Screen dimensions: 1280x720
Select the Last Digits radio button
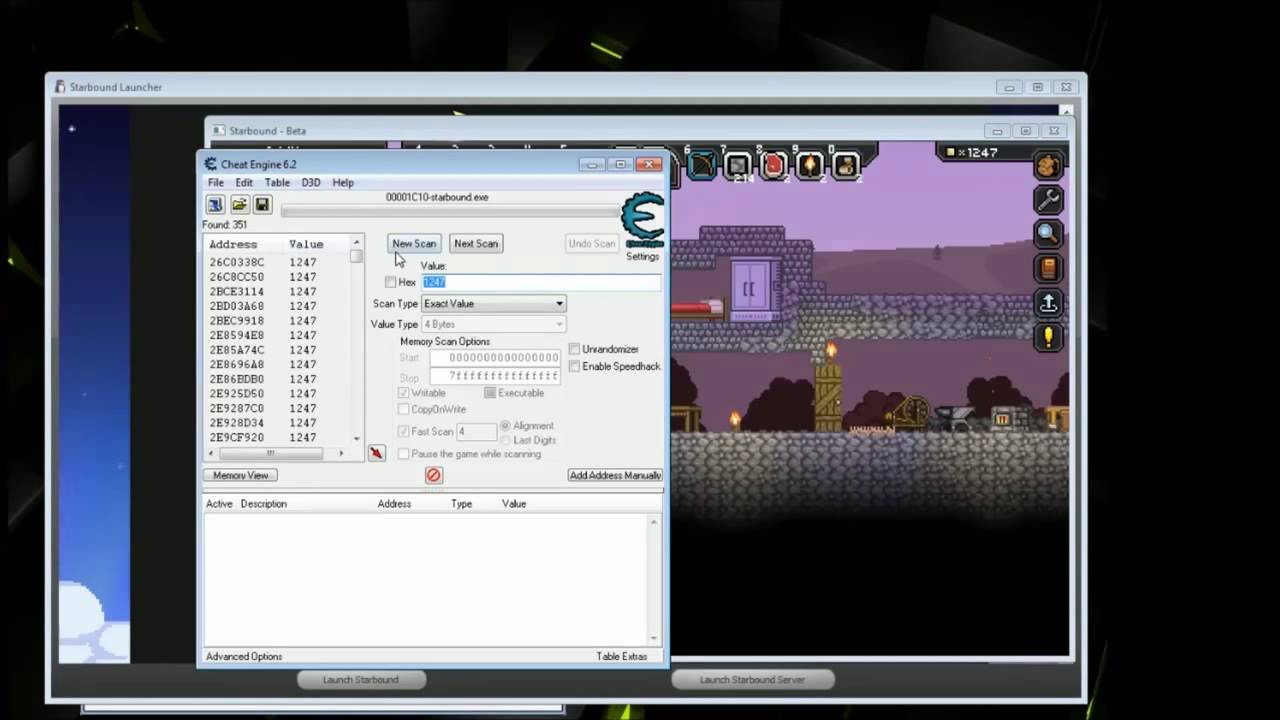pos(505,440)
